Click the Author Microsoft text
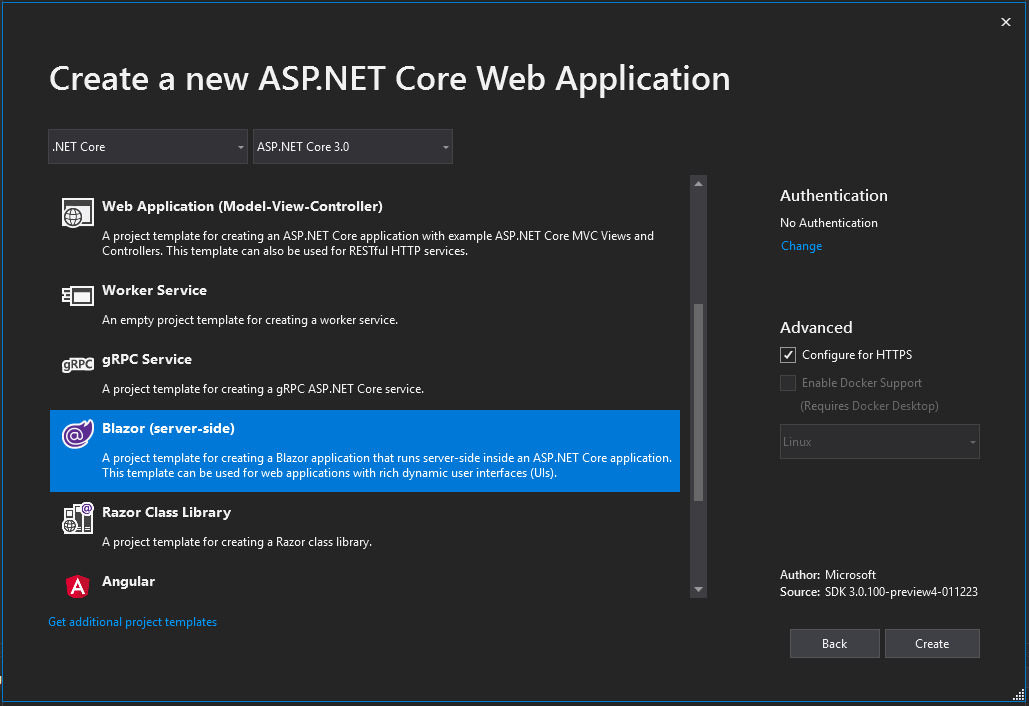1029x706 pixels. (x=828, y=575)
